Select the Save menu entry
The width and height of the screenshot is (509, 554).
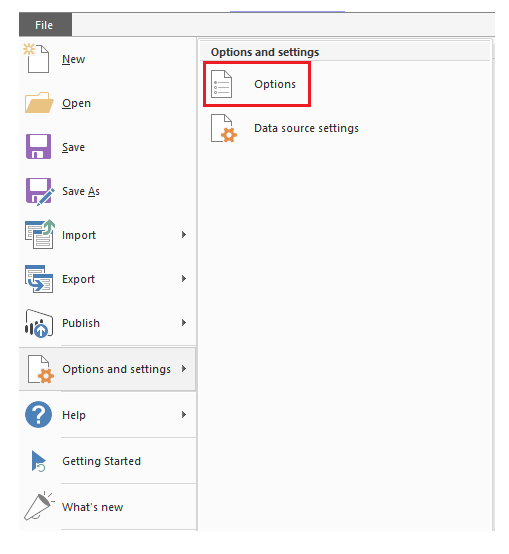tap(107, 147)
